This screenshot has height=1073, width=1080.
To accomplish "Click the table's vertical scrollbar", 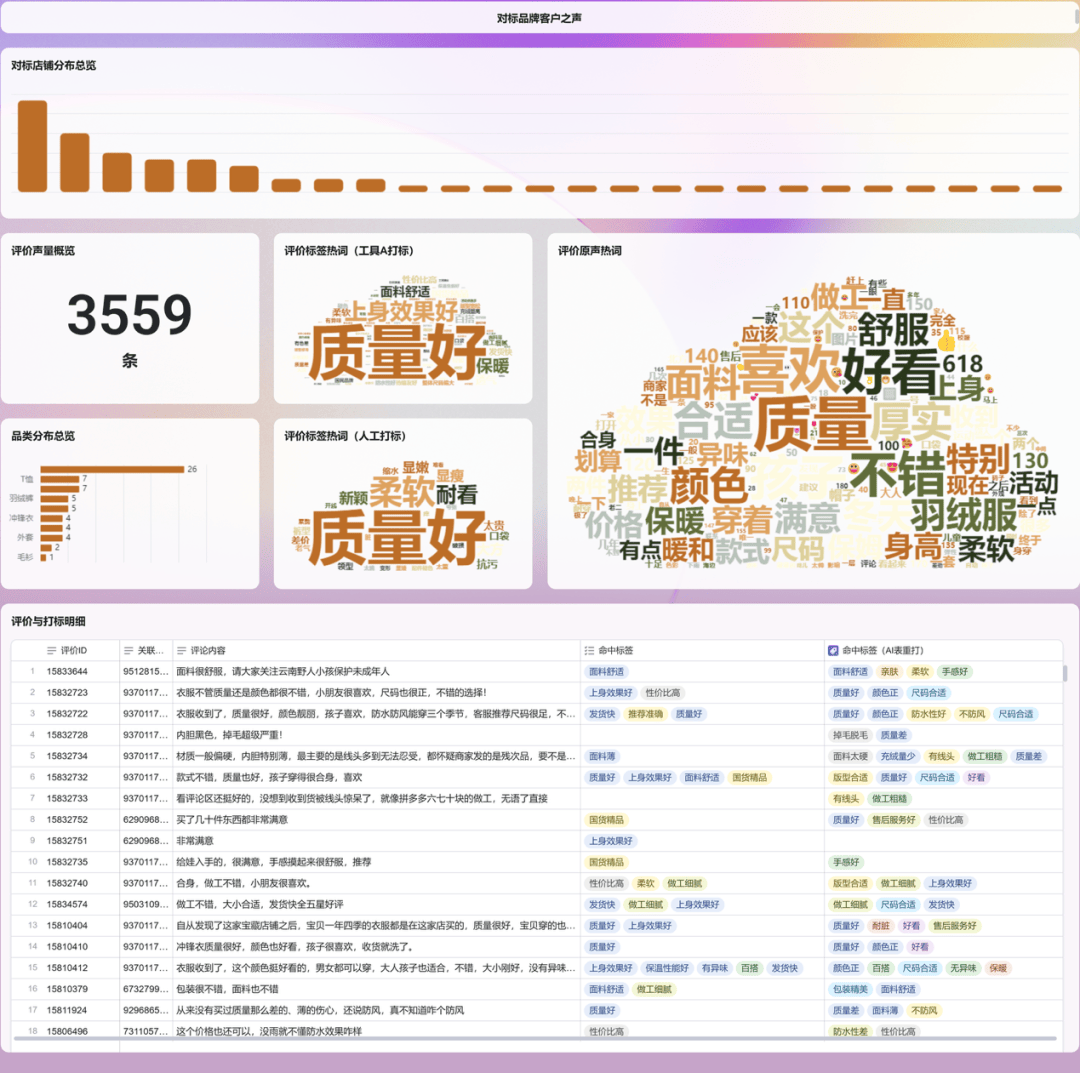I will [1065, 675].
